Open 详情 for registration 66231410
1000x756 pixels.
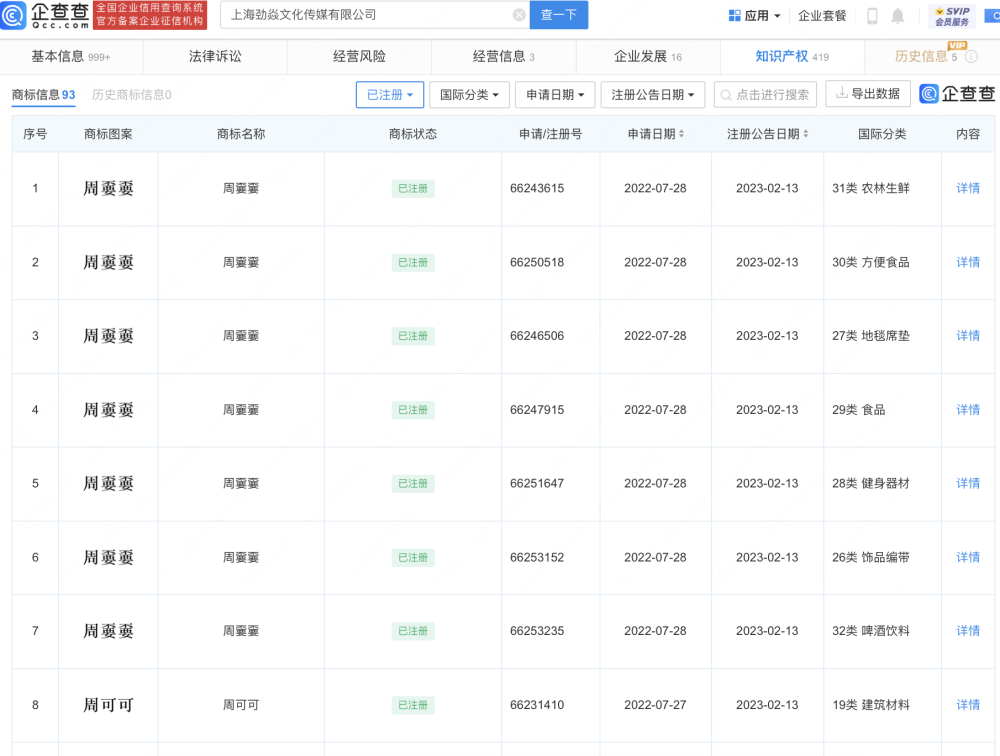tap(967, 705)
